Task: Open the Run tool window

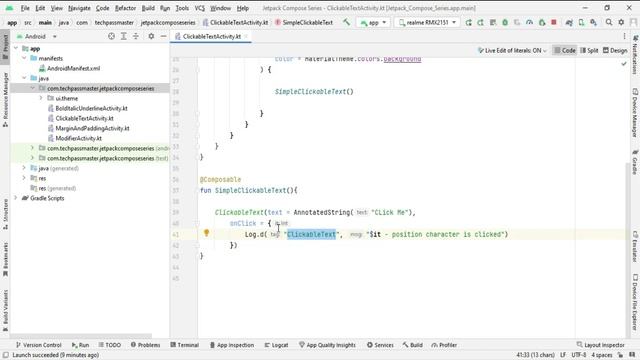Action: pyautogui.click(x=80, y=345)
